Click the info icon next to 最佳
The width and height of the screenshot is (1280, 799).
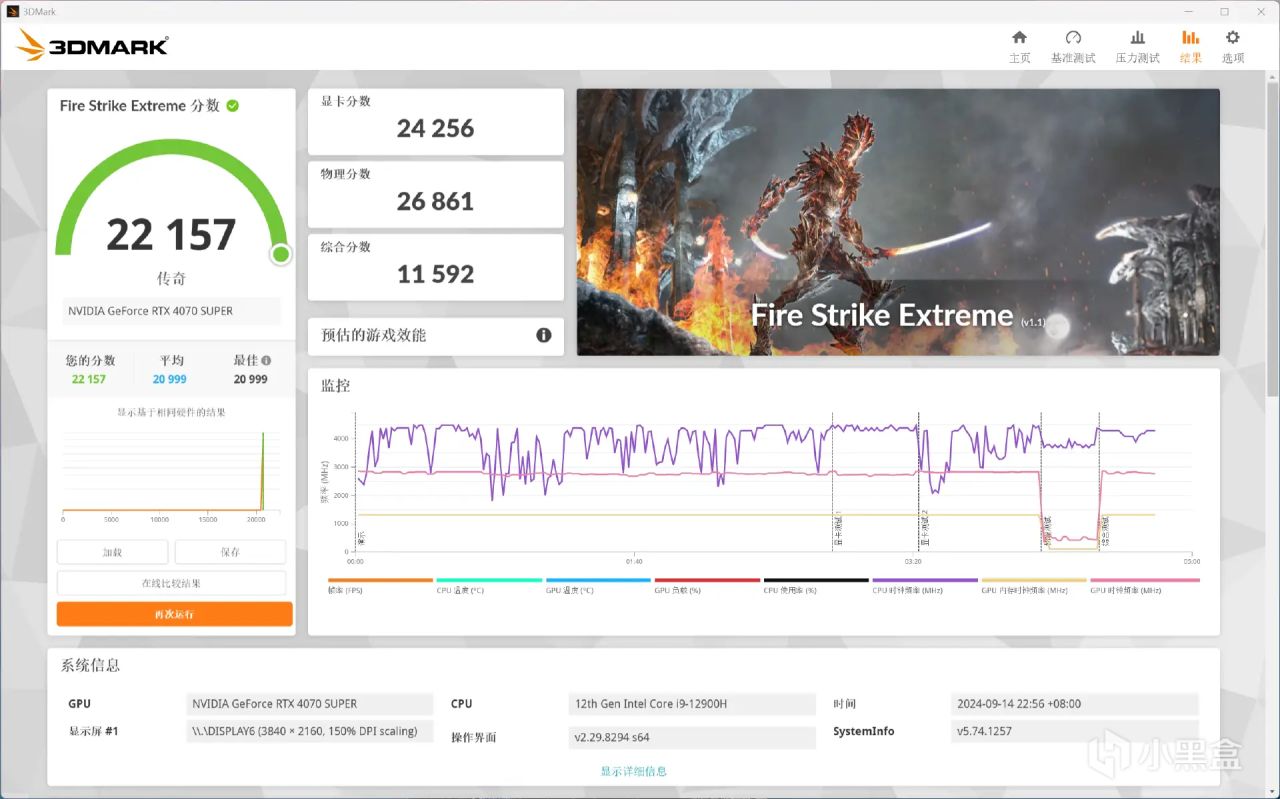(266, 360)
